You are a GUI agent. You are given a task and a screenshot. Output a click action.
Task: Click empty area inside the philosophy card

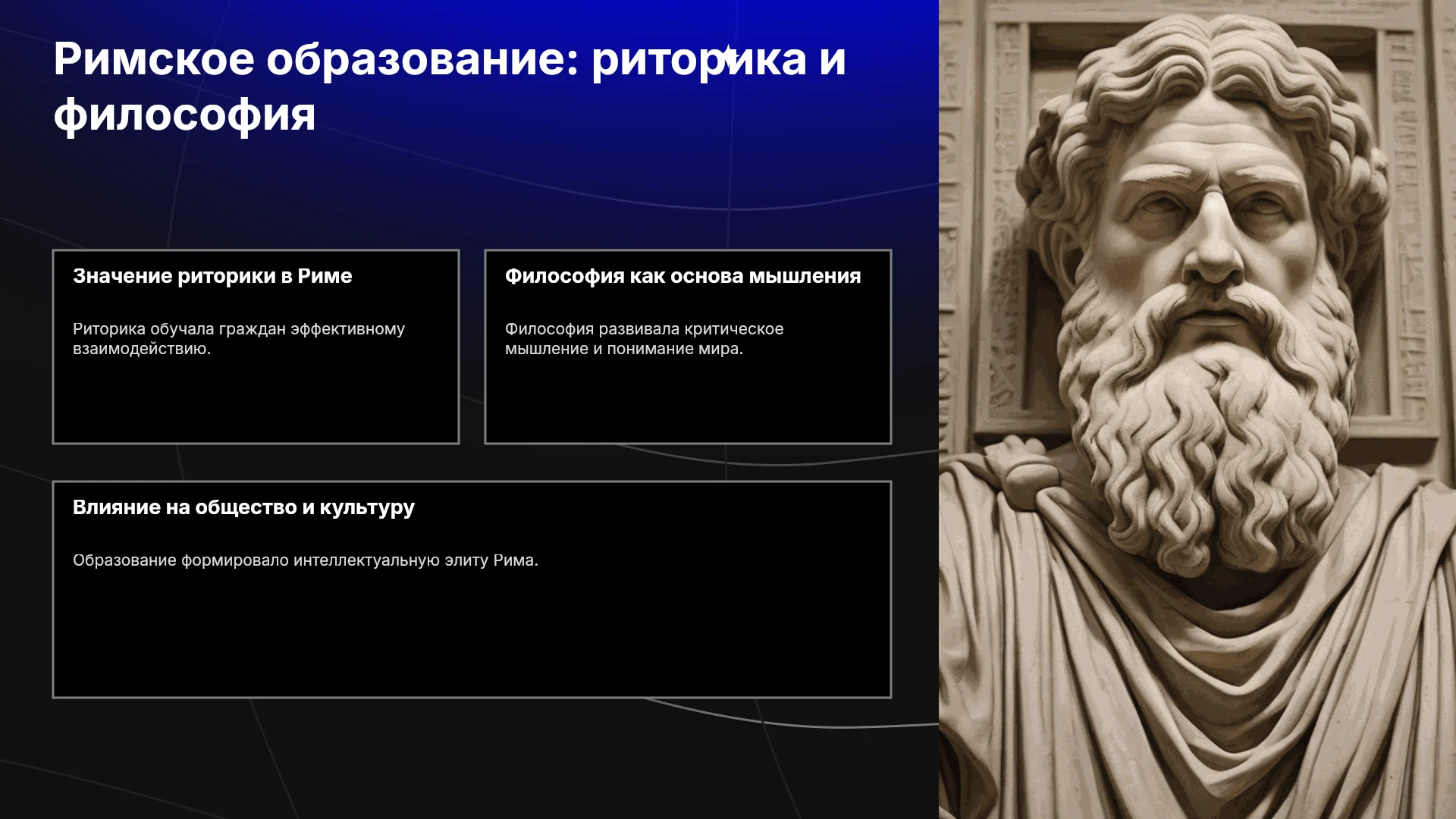(688, 402)
